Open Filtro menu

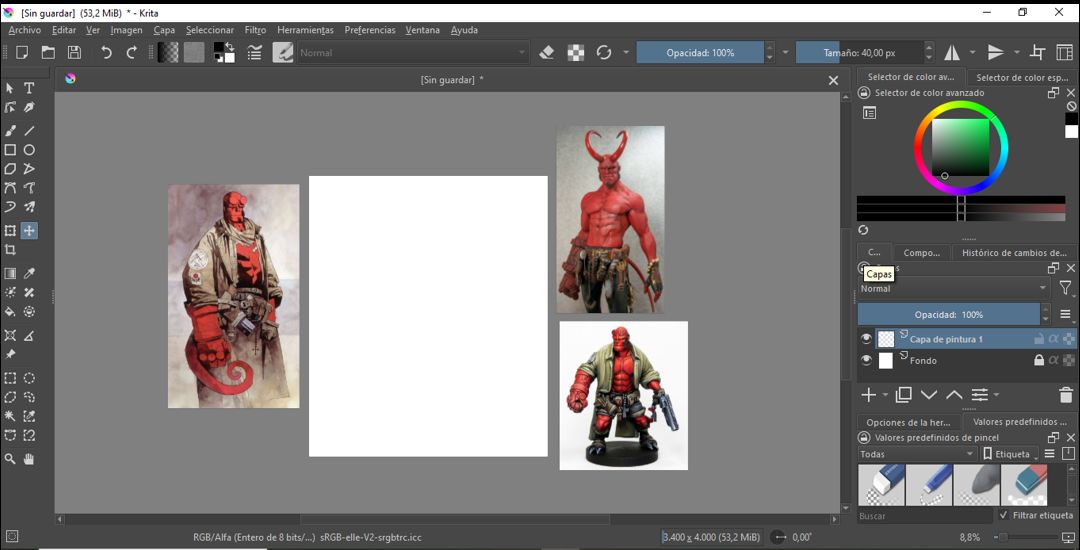pos(256,30)
